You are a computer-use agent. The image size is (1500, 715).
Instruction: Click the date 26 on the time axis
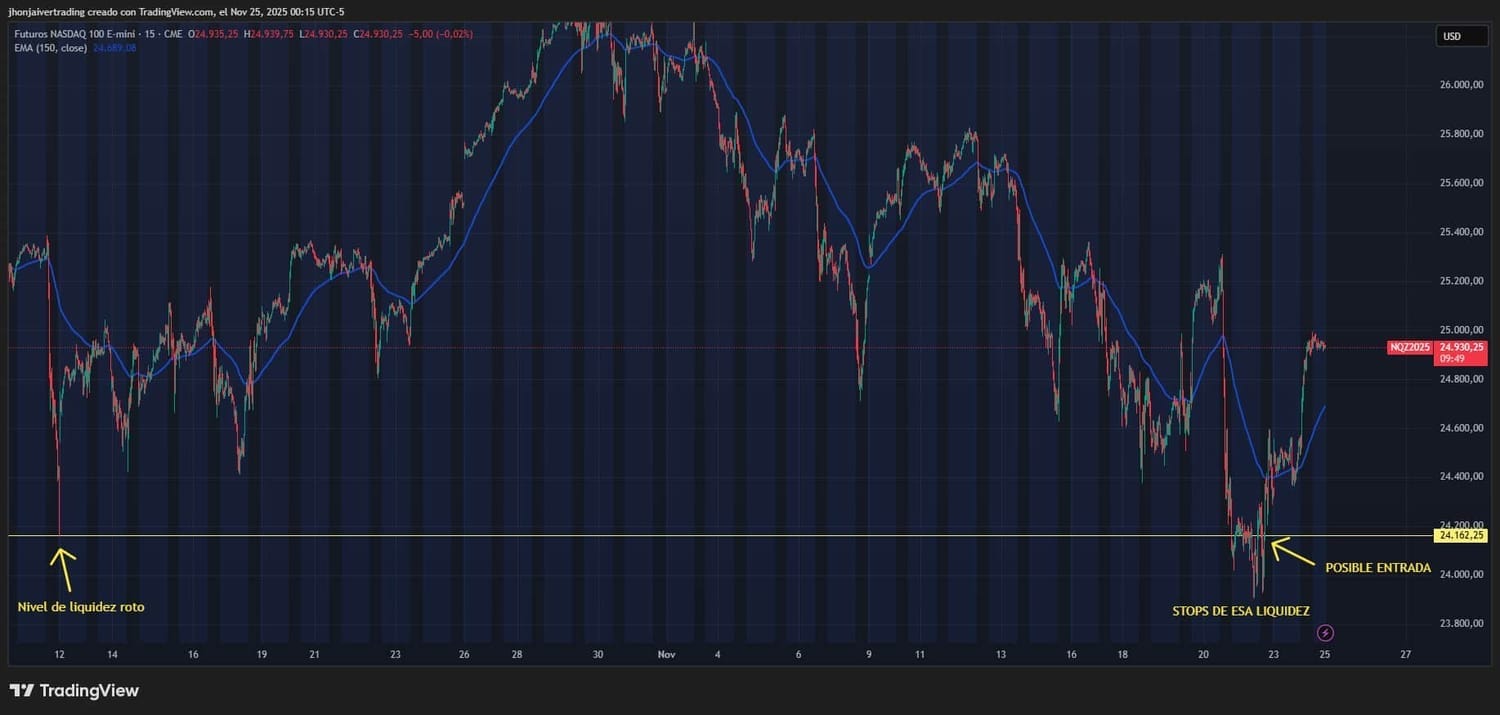coord(464,655)
